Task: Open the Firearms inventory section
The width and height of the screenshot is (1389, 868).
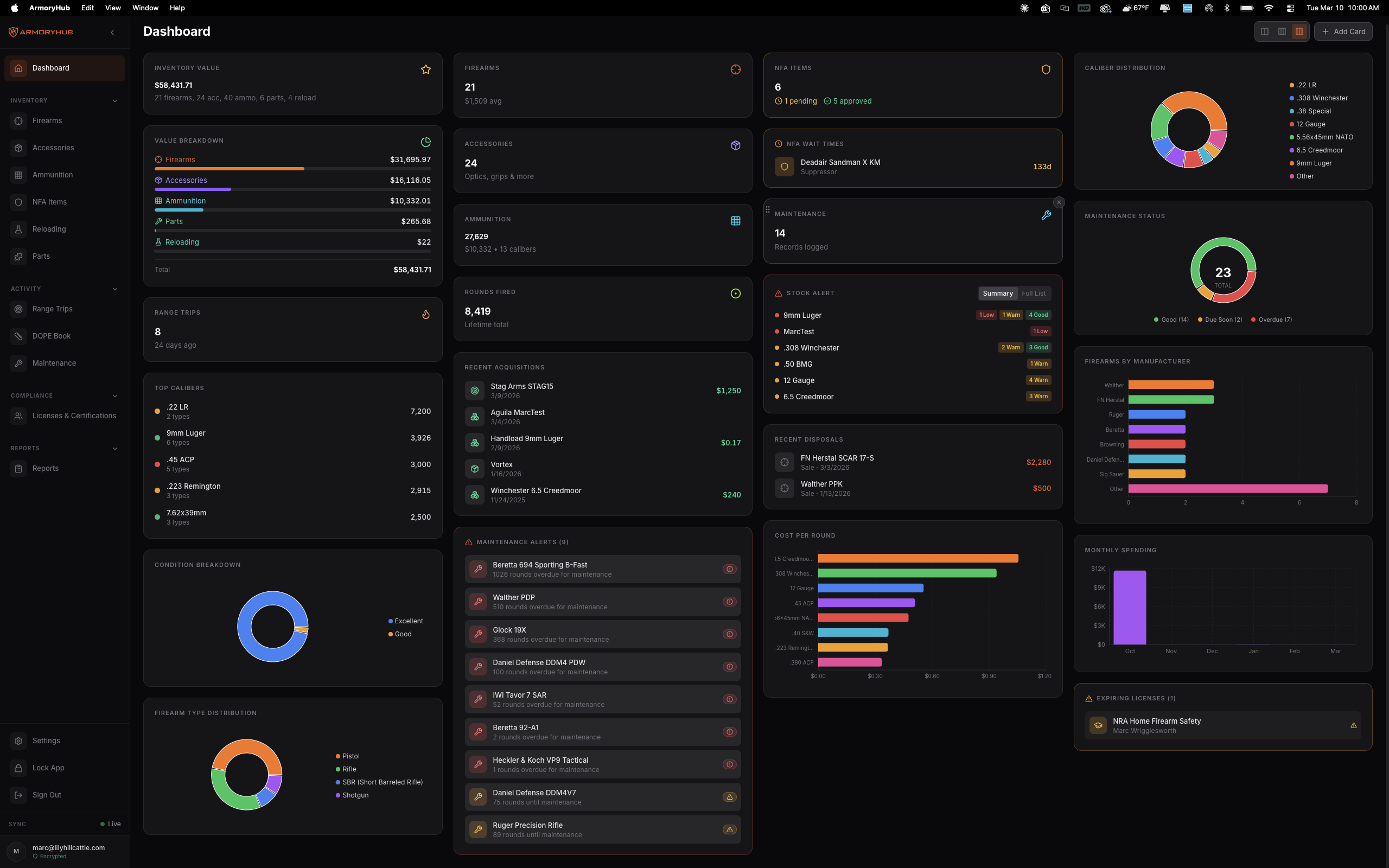Action: coord(48,120)
